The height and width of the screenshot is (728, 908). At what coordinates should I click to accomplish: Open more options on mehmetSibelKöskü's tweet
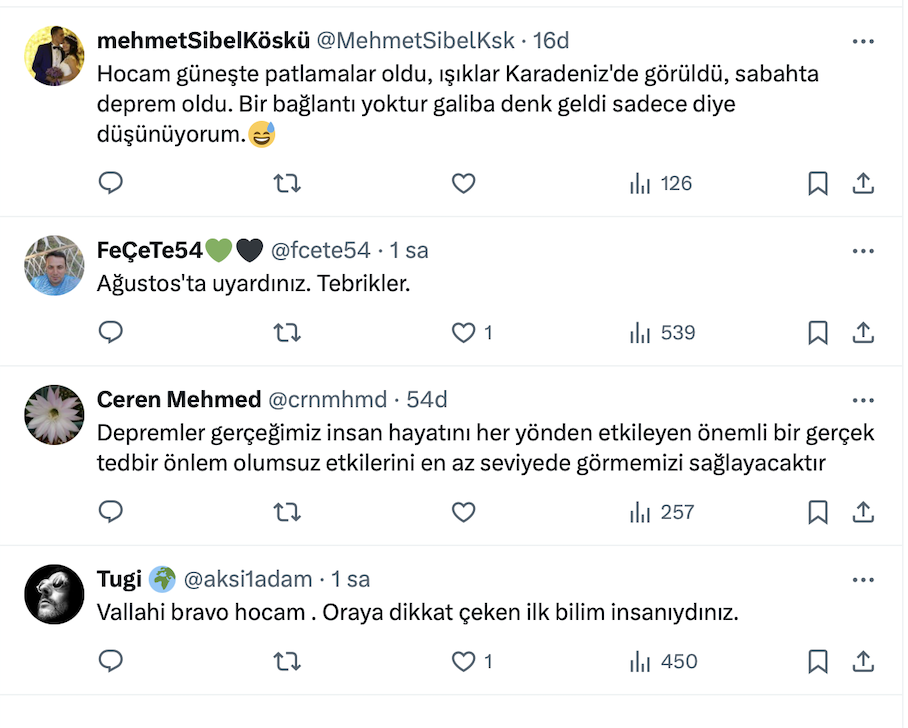pyautogui.click(x=863, y=41)
